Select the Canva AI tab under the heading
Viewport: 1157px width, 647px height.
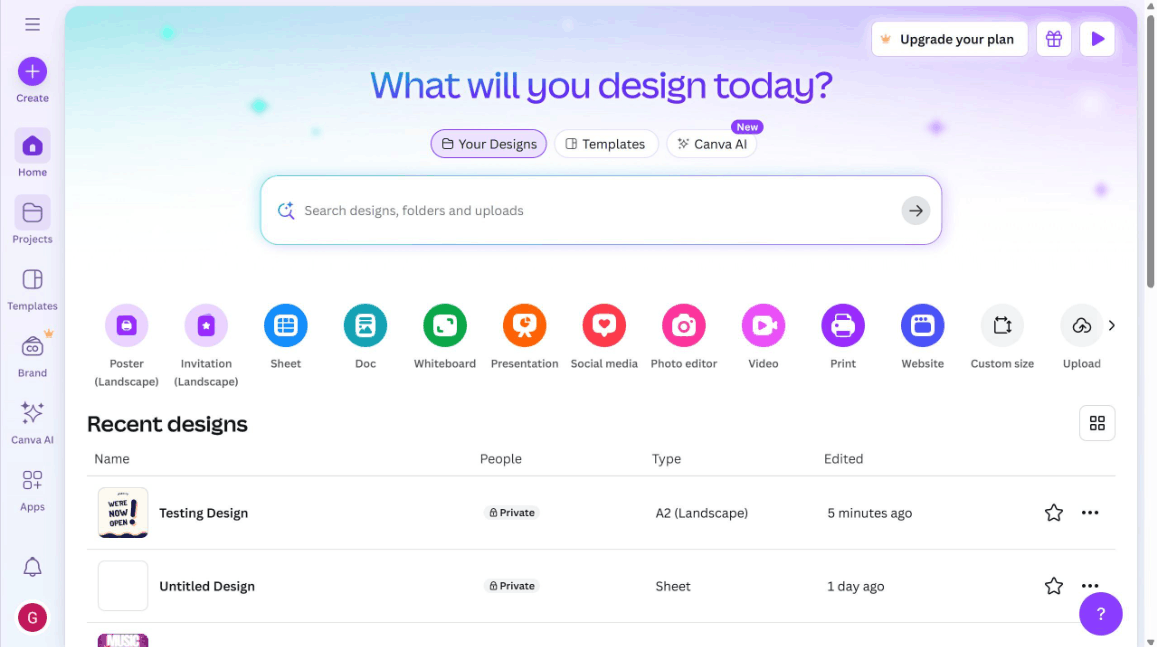point(712,144)
